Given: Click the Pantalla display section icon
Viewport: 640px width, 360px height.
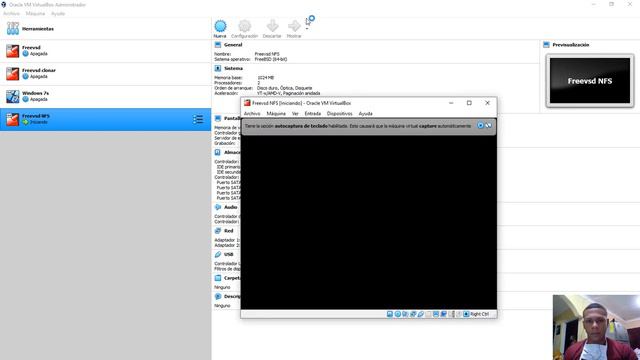Looking at the screenshot, I should coord(218,118).
